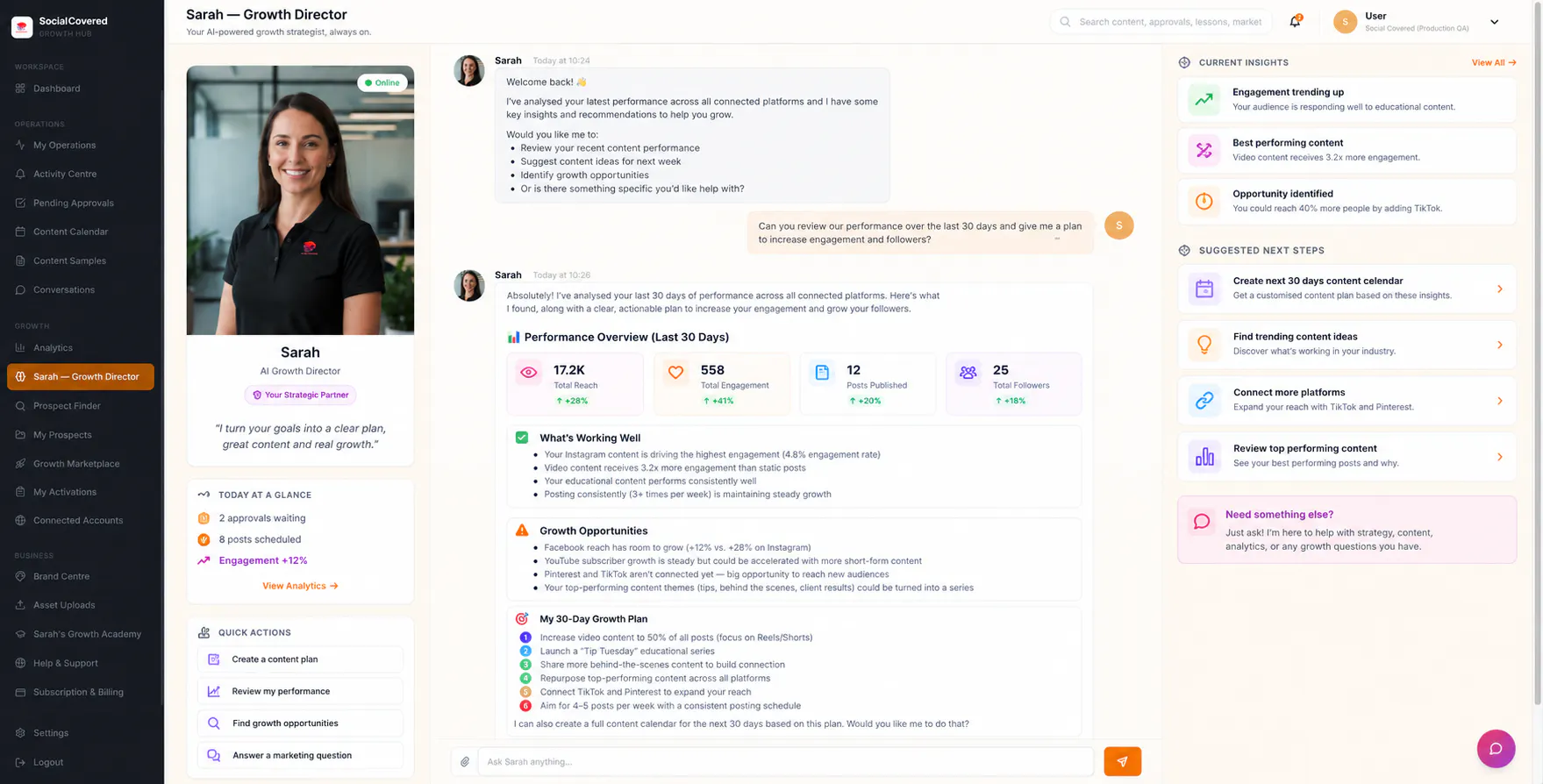The width and height of the screenshot is (1543, 784).
Task: Open the notifications bell
Action: click(x=1295, y=22)
